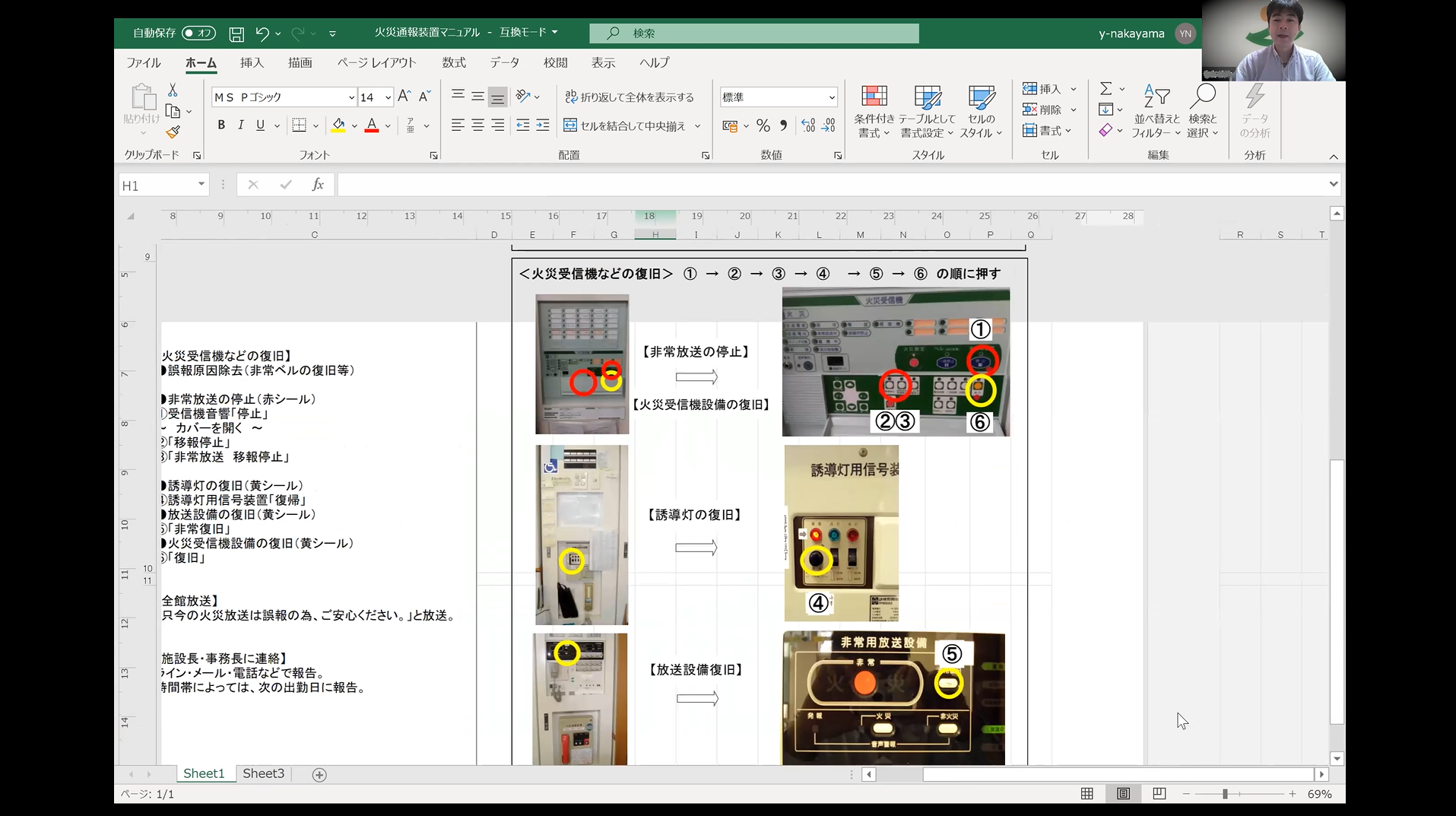Open the ページ レイアウト tab

click(377, 62)
